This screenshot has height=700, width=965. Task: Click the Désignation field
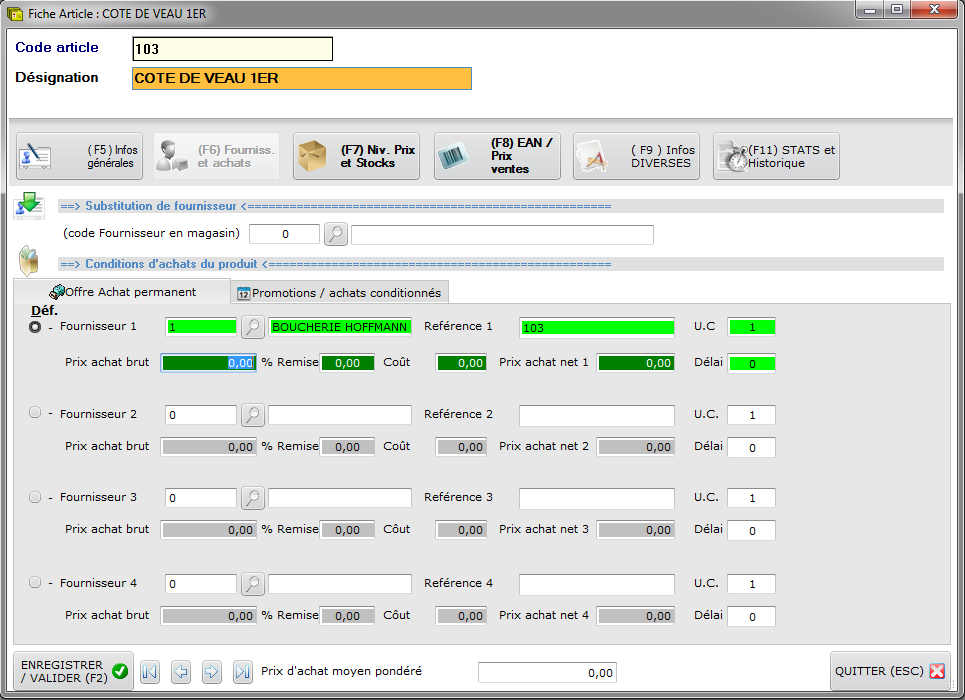tap(301, 79)
